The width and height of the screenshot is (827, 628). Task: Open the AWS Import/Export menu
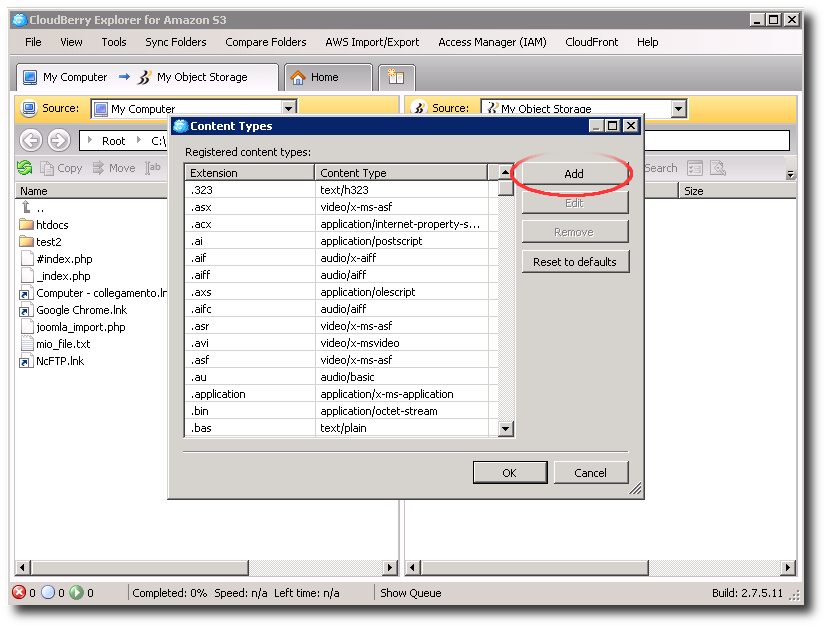372,42
